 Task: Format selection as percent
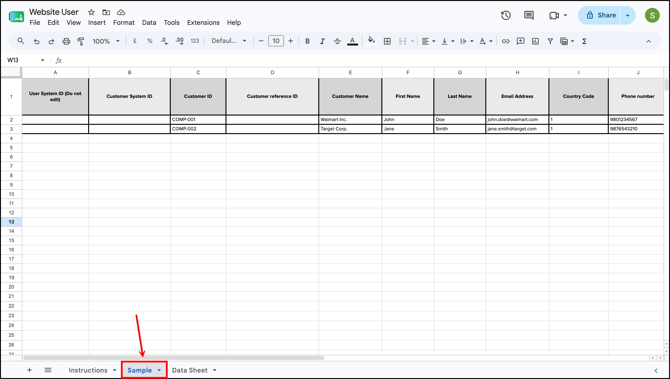(150, 41)
